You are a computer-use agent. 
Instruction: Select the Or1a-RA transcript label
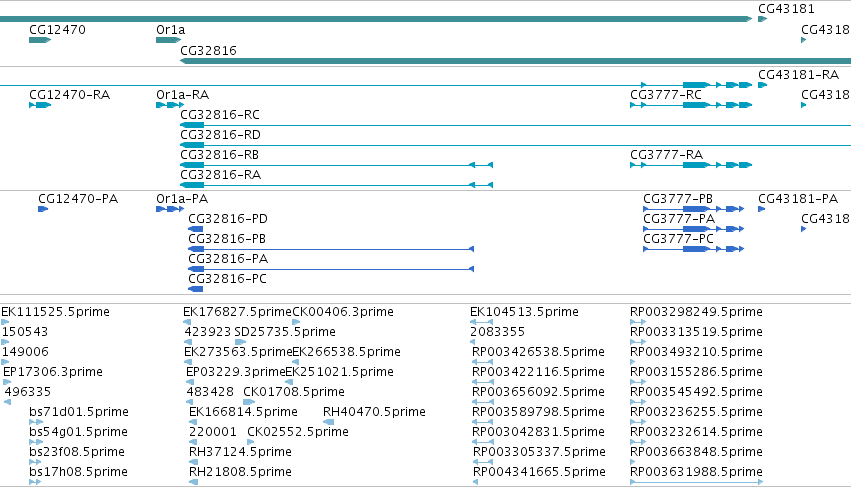(182, 94)
